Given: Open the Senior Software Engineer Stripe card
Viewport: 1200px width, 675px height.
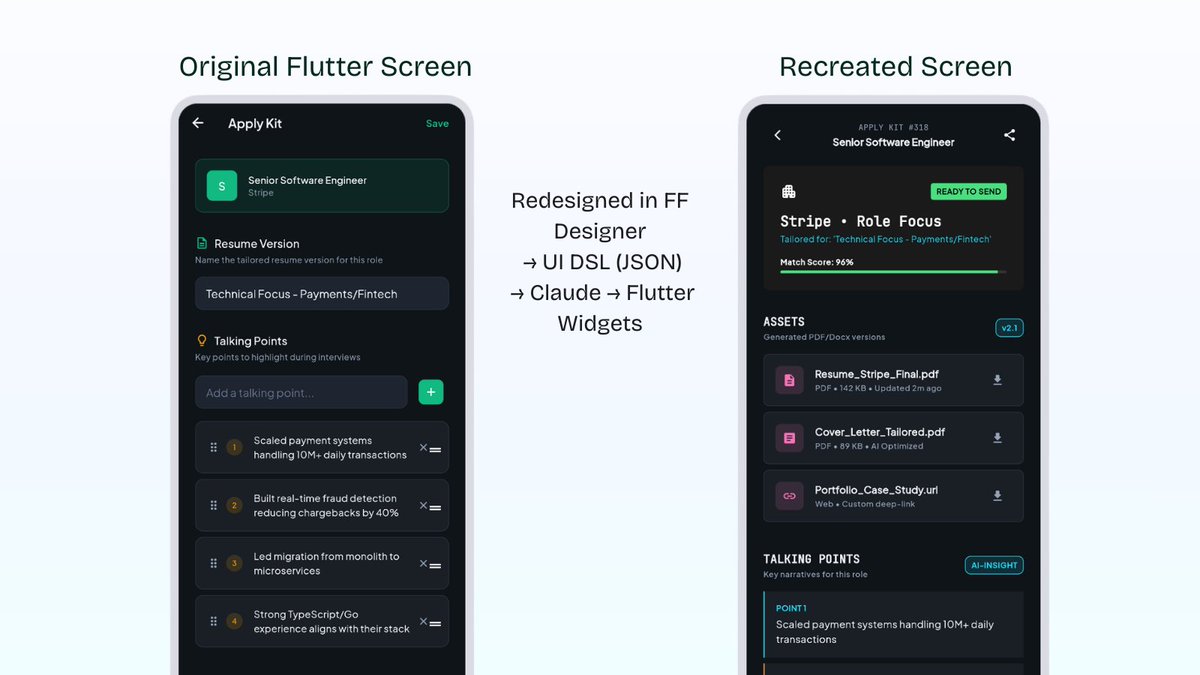Looking at the screenshot, I should click(x=322, y=186).
